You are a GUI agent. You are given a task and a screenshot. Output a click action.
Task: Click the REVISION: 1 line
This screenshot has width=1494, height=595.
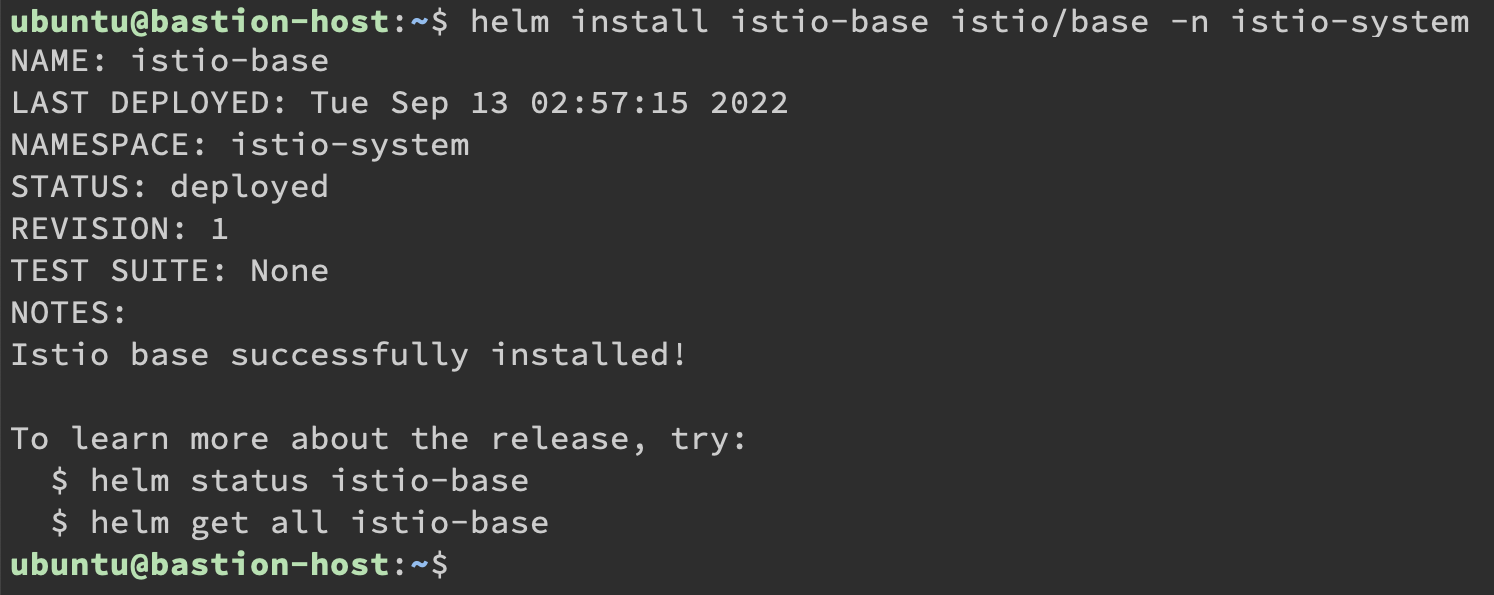pos(119,229)
